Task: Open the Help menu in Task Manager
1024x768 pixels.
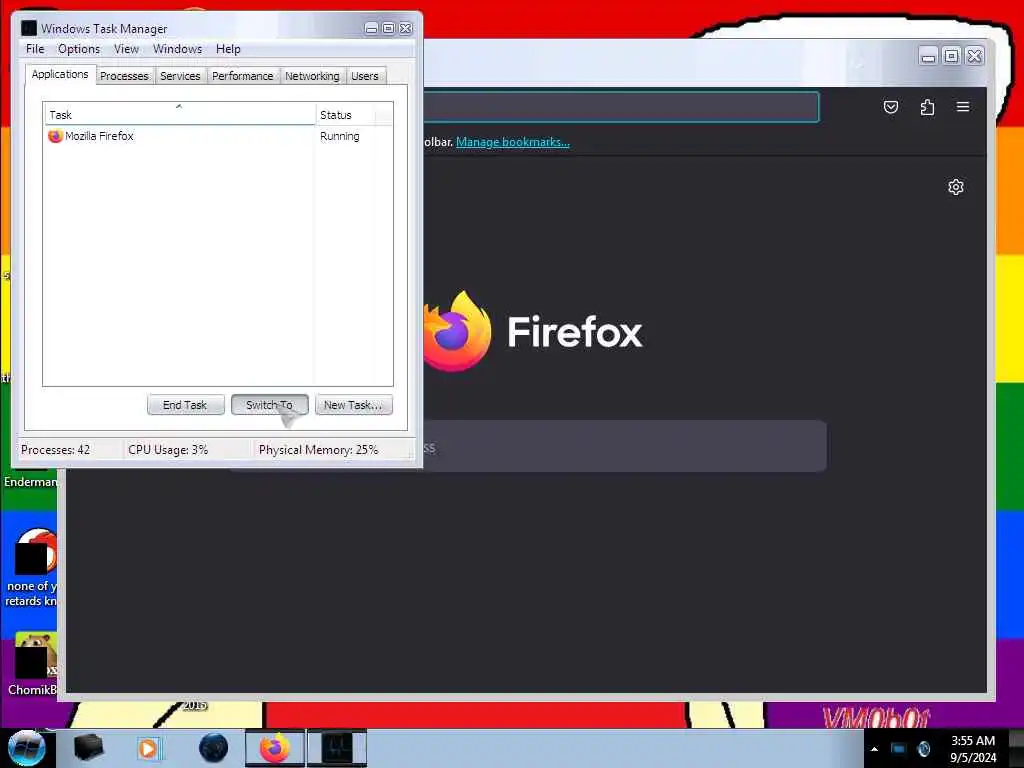Action: (228, 49)
